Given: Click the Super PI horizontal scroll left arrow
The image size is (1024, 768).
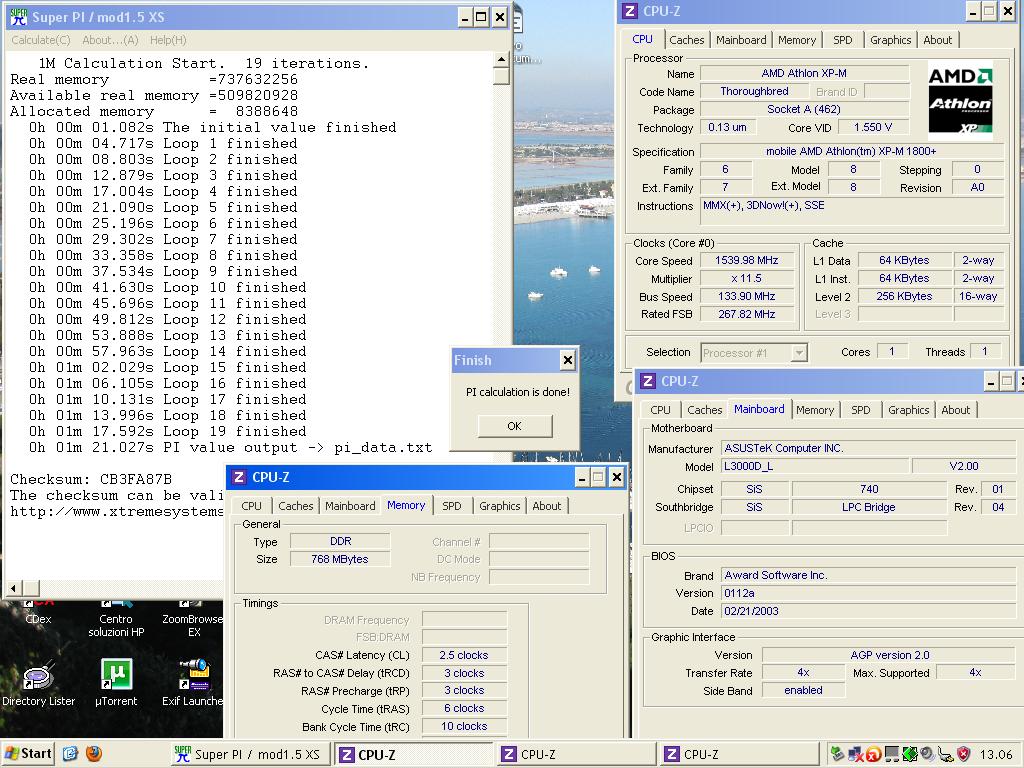Looking at the screenshot, I should pos(13,588).
